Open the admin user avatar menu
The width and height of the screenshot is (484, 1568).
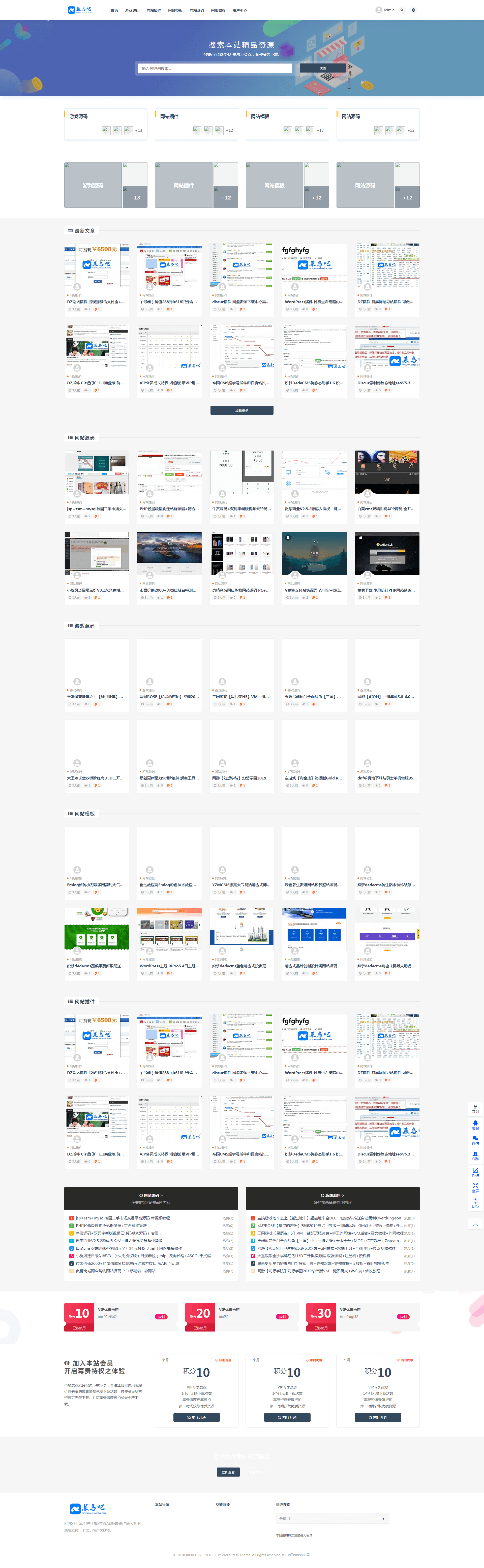coord(385,10)
